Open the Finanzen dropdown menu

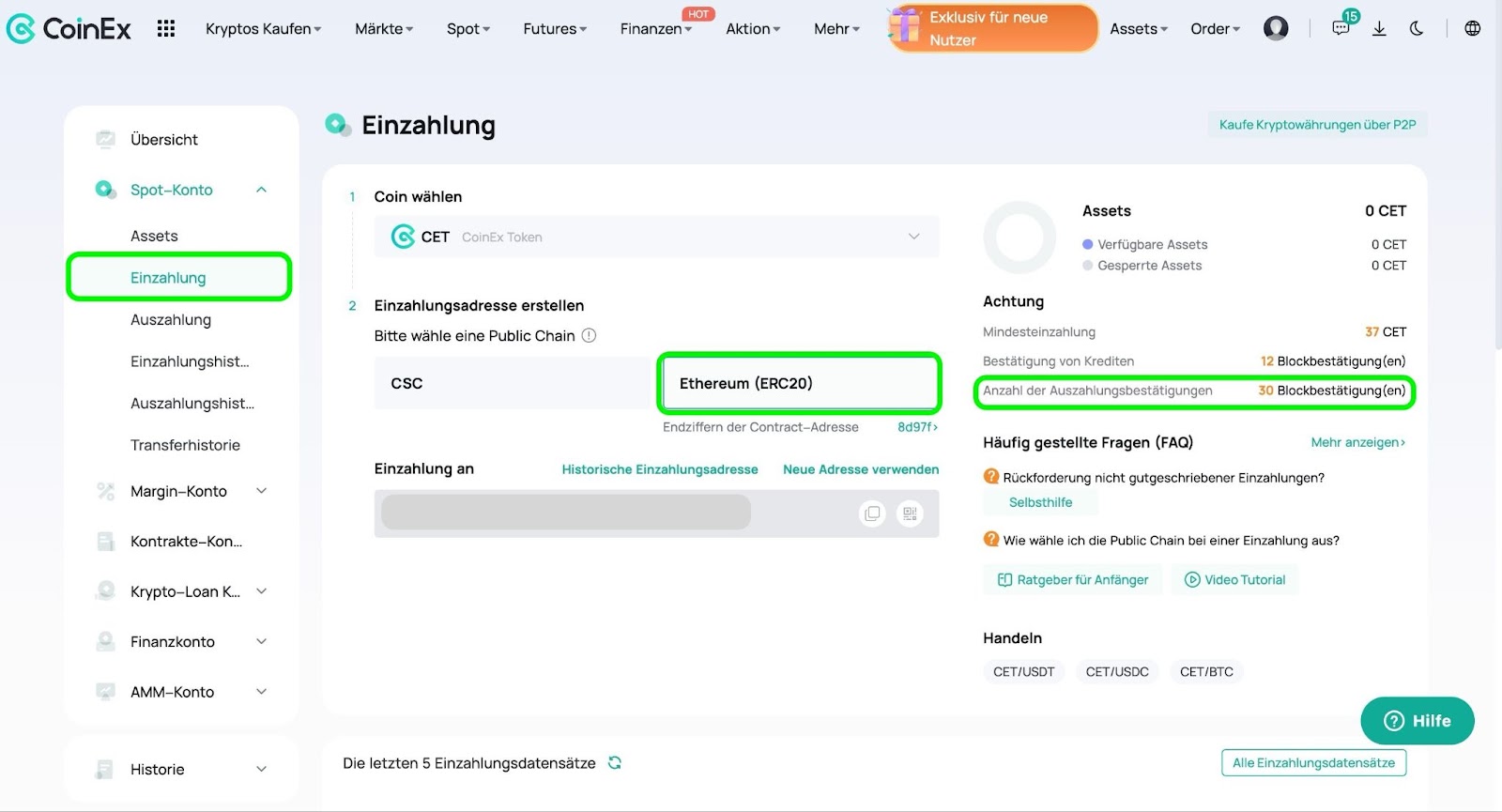coord(656,29)
